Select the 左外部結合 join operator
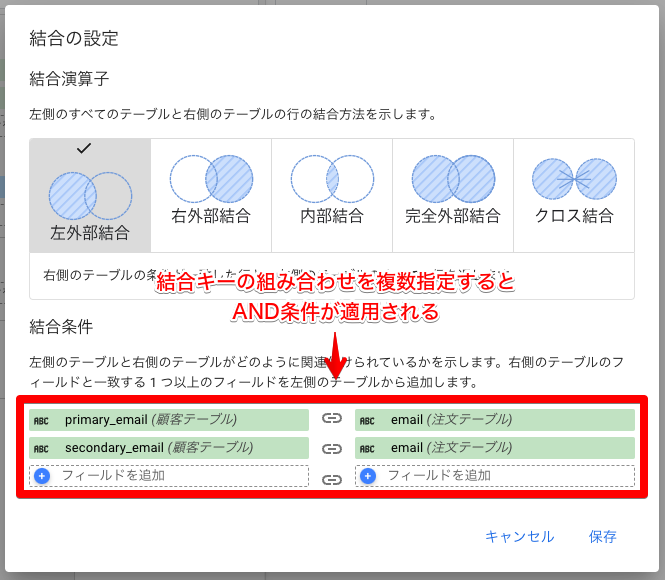665x580 pixels. tap(90, 196)
